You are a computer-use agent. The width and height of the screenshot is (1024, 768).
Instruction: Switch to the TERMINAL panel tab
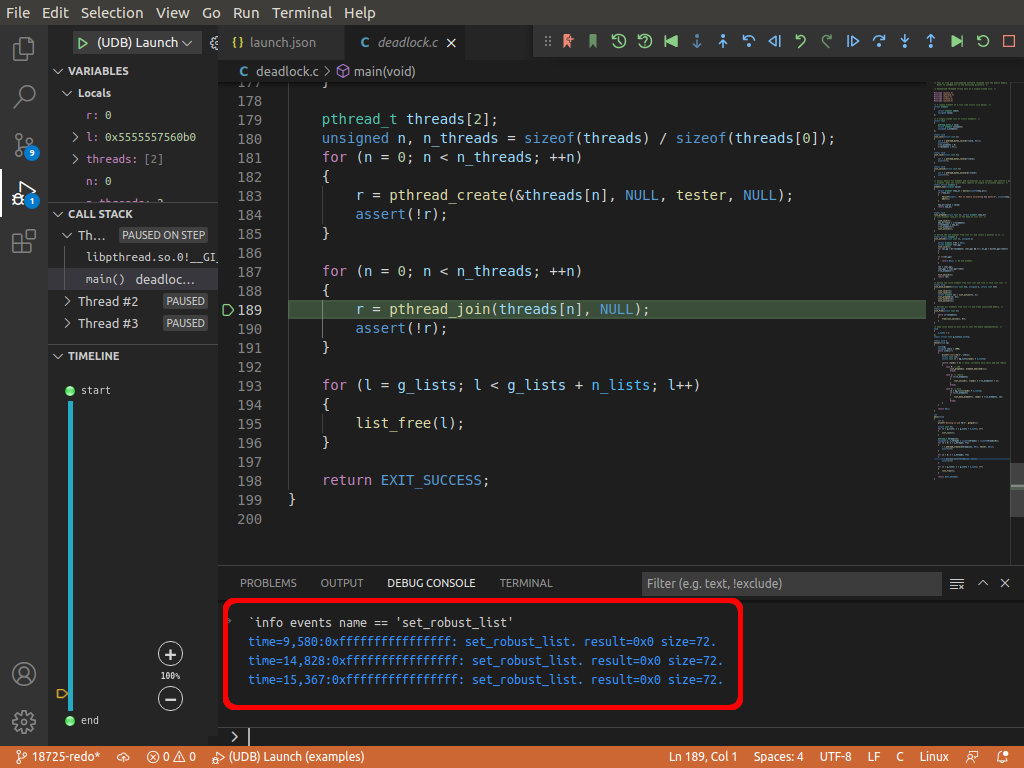pos(526,583)
